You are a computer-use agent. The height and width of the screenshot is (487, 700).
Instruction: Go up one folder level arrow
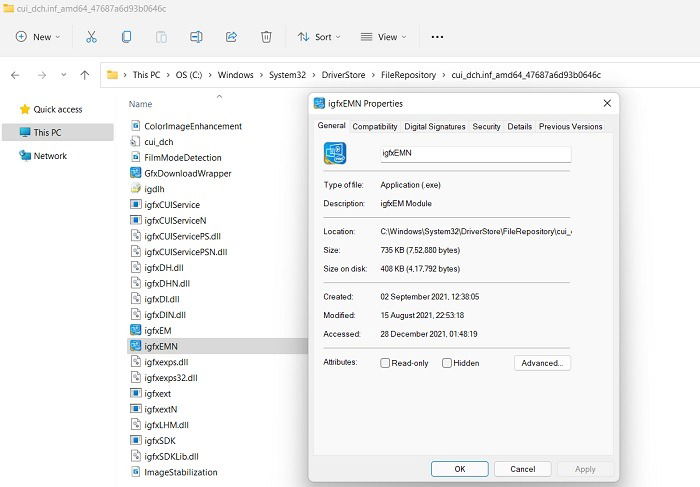point(84,75)
